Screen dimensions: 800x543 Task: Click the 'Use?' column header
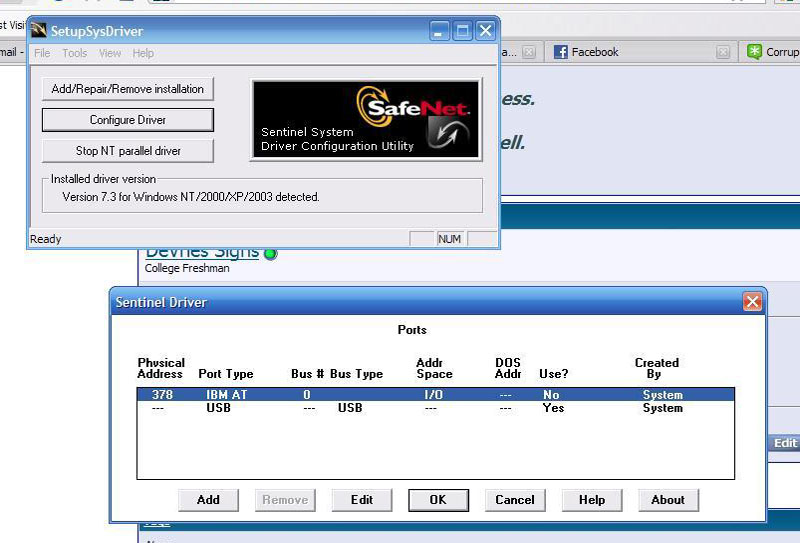554,374
